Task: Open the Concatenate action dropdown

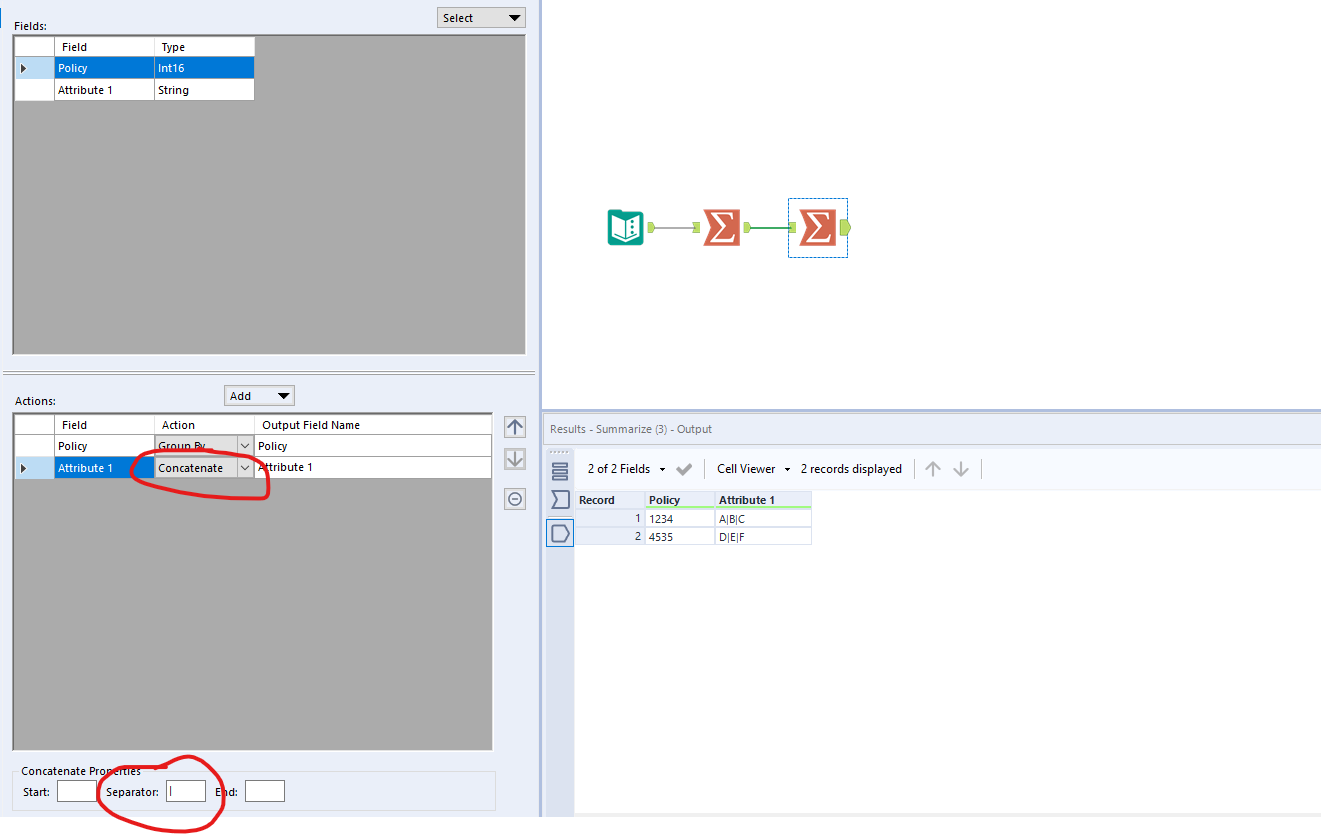Action: pos(246,467)
